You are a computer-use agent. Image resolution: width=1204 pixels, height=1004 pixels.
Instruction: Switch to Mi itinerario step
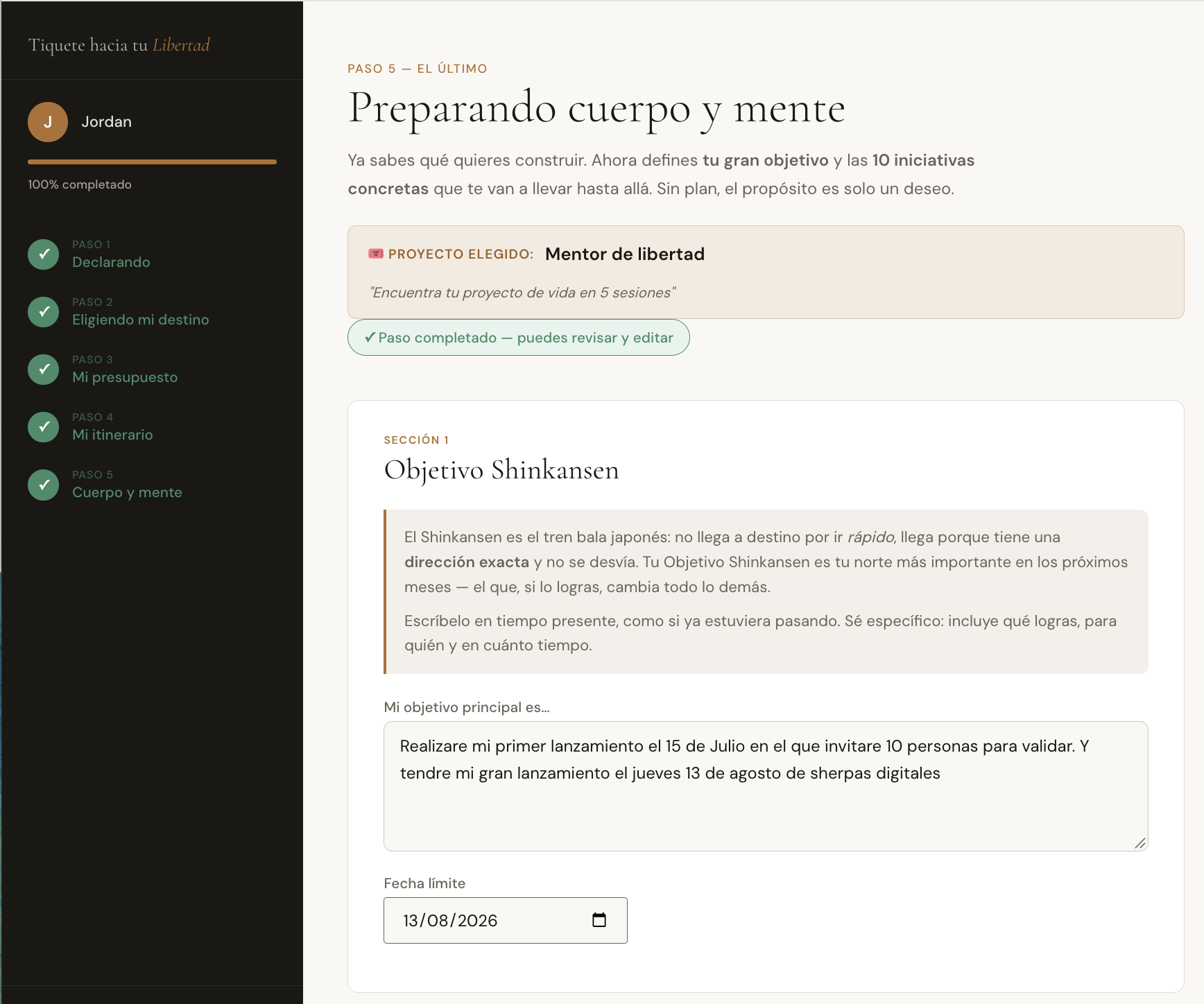click(x=112, y=435)
